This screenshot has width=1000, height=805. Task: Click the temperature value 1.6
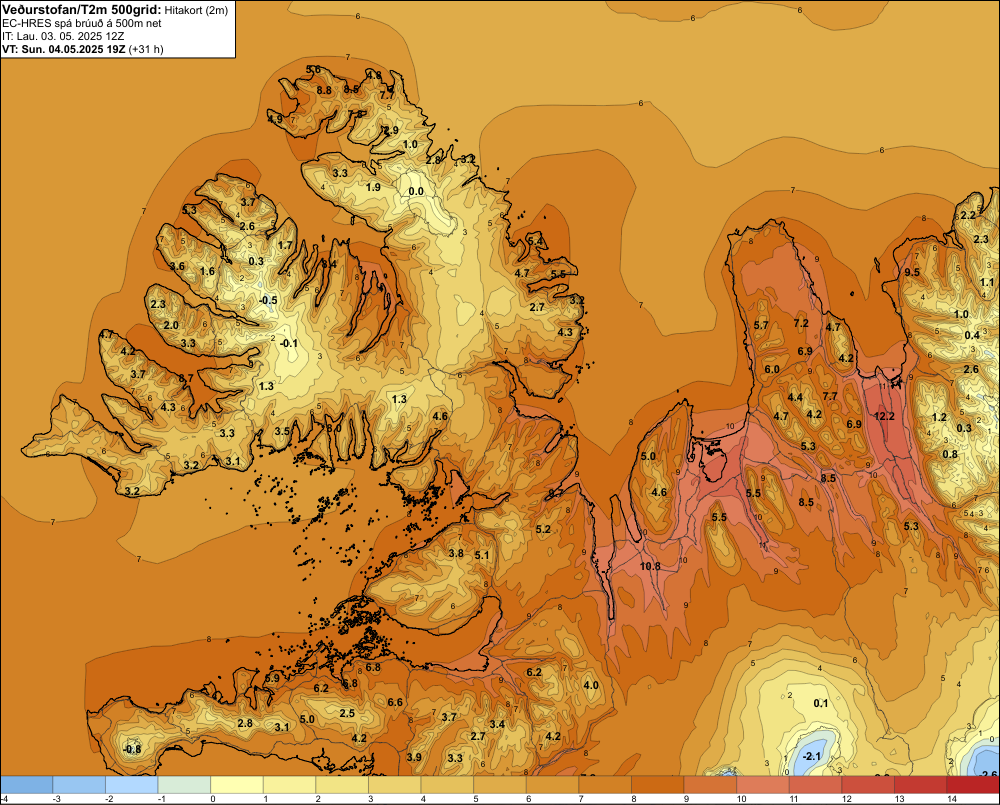click(207, 271)
